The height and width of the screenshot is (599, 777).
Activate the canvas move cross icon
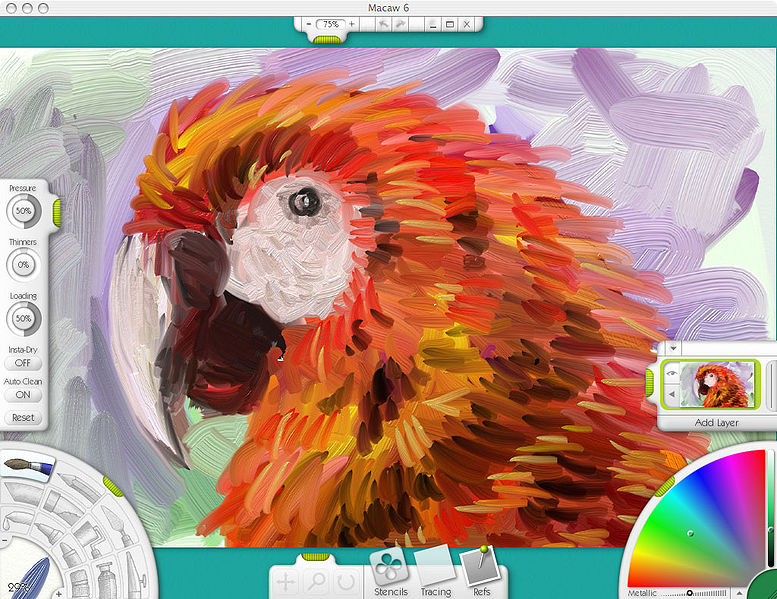coord(286,581)
